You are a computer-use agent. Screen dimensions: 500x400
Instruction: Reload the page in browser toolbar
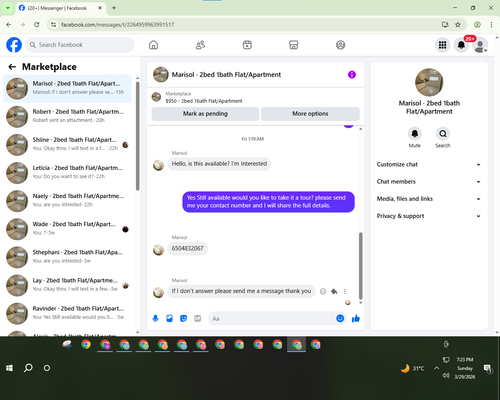pos(37,24)
